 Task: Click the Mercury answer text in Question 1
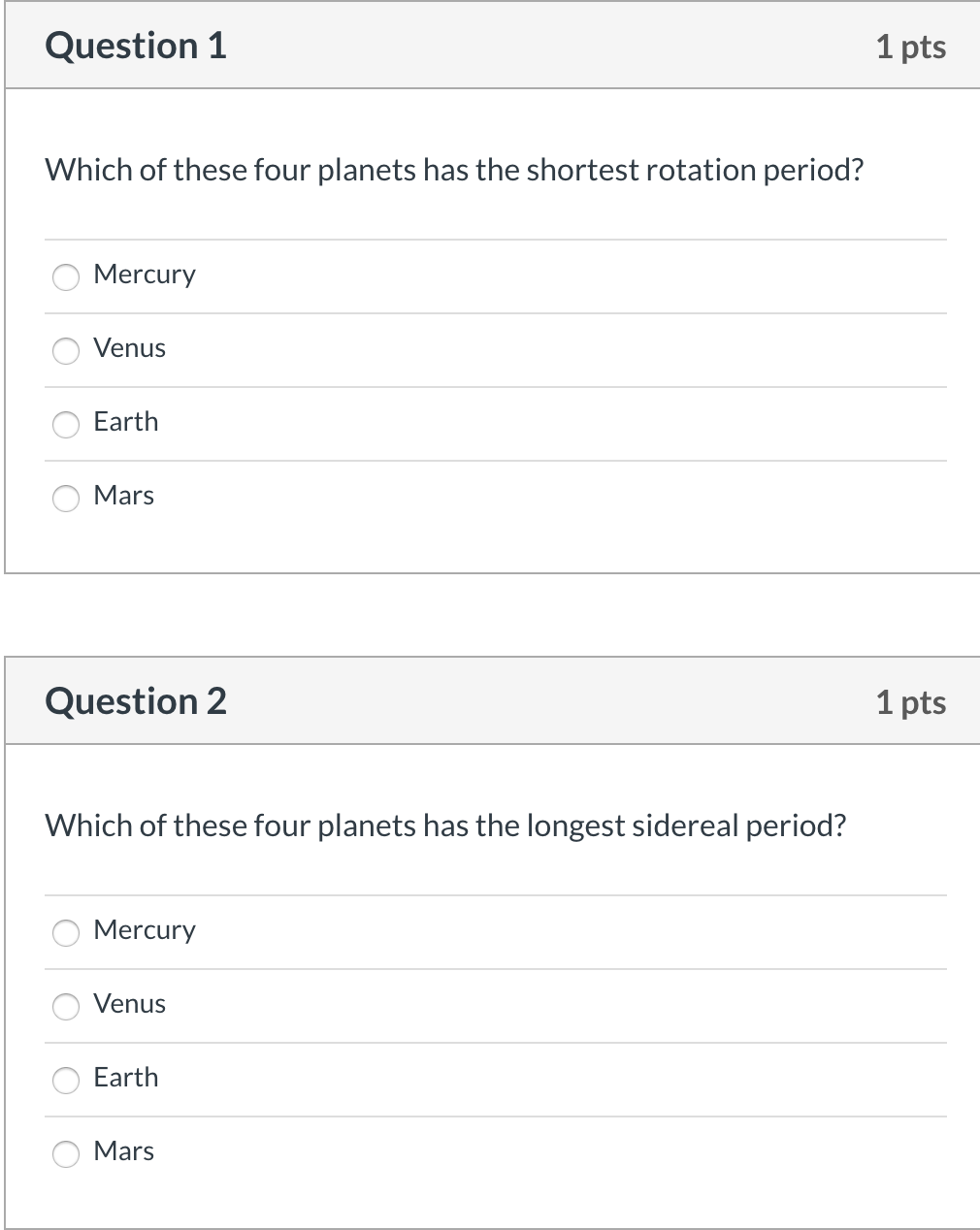[x=145, y=275]
